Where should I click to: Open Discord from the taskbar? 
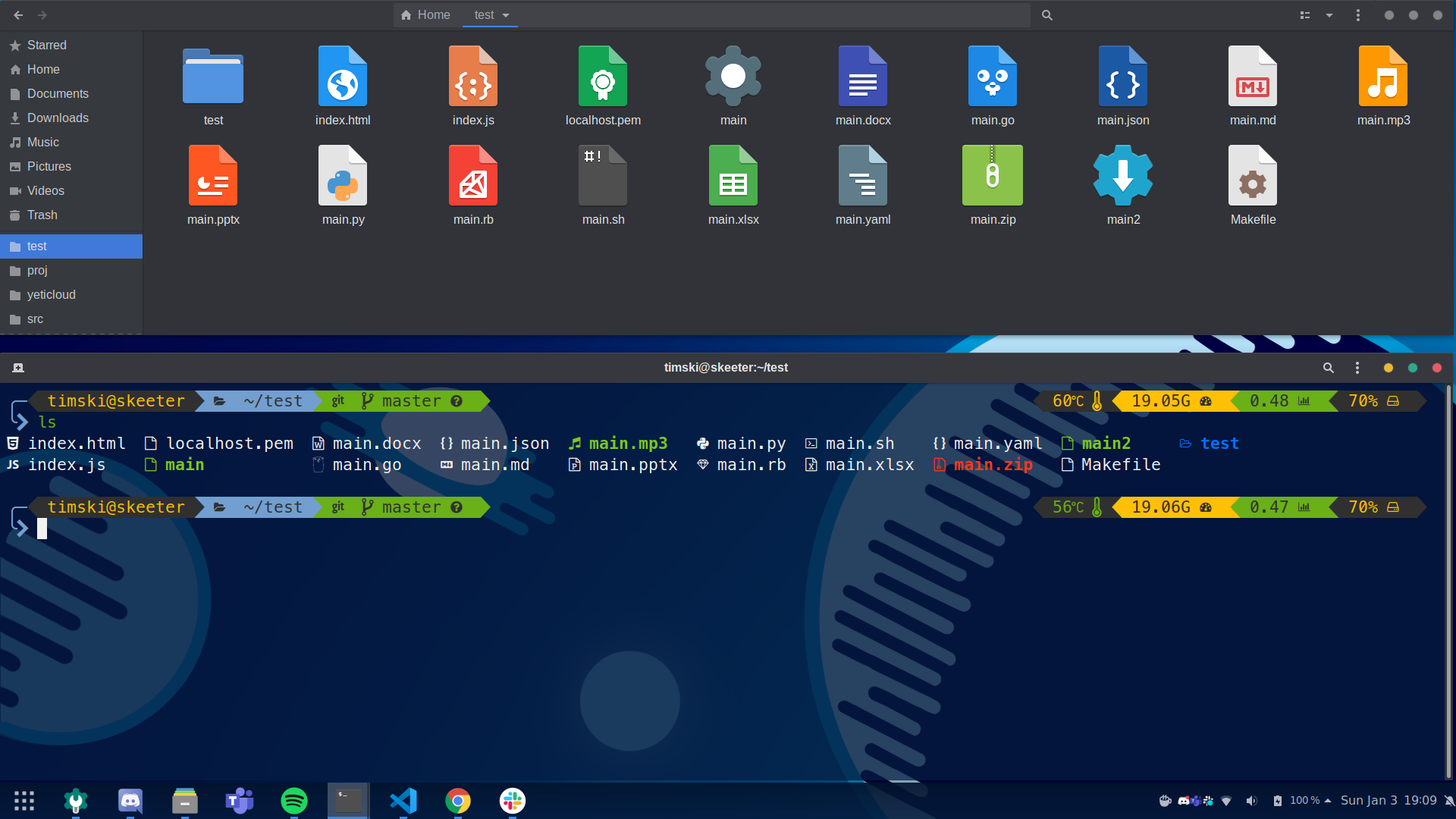pyautogui.click(x=130, y=801)
